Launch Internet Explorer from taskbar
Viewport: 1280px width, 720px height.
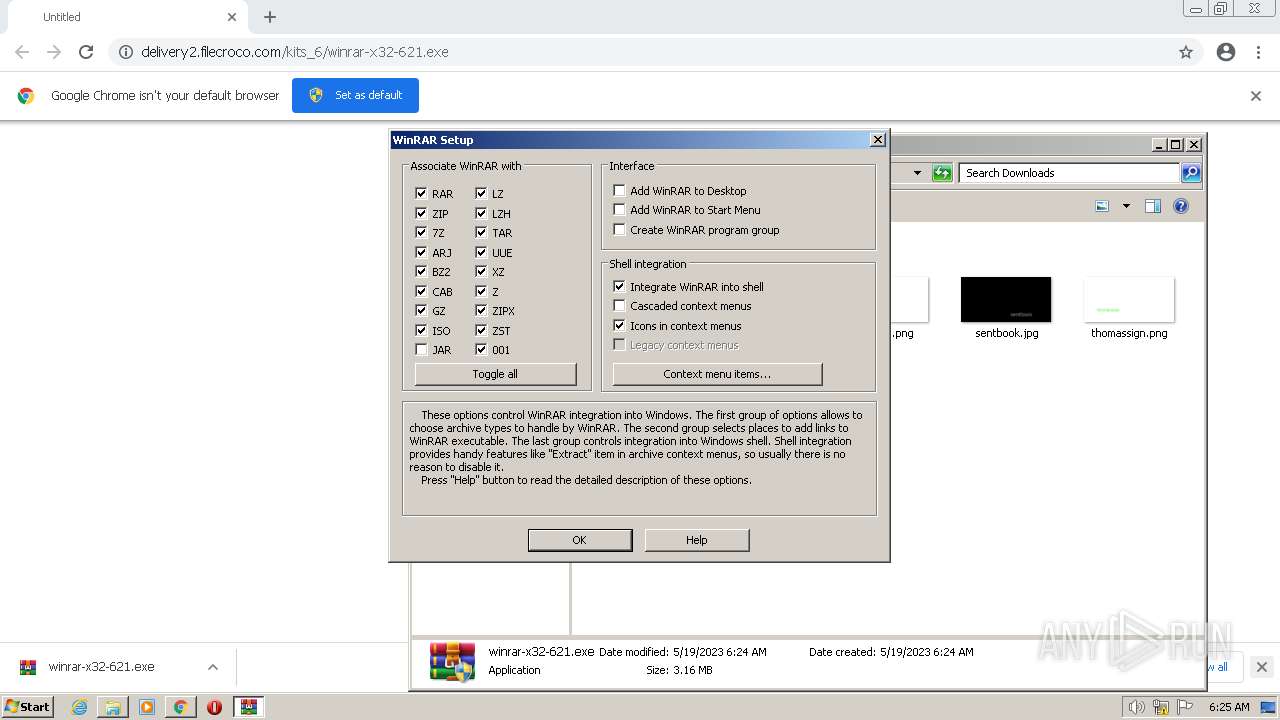click(80, 707)
